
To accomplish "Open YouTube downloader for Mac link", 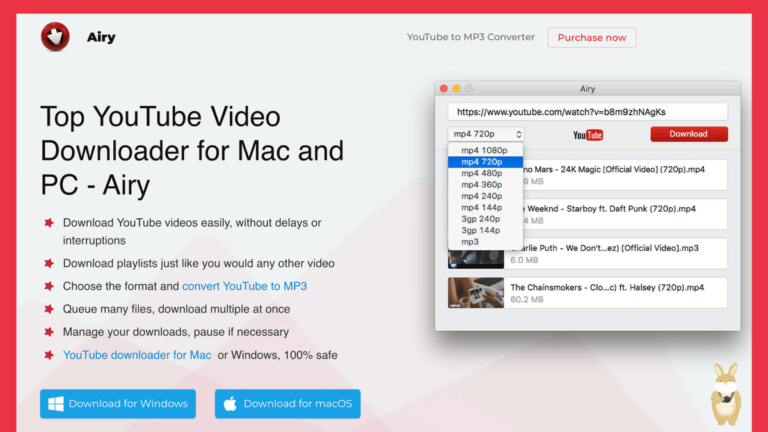I will tap(137, 355).
